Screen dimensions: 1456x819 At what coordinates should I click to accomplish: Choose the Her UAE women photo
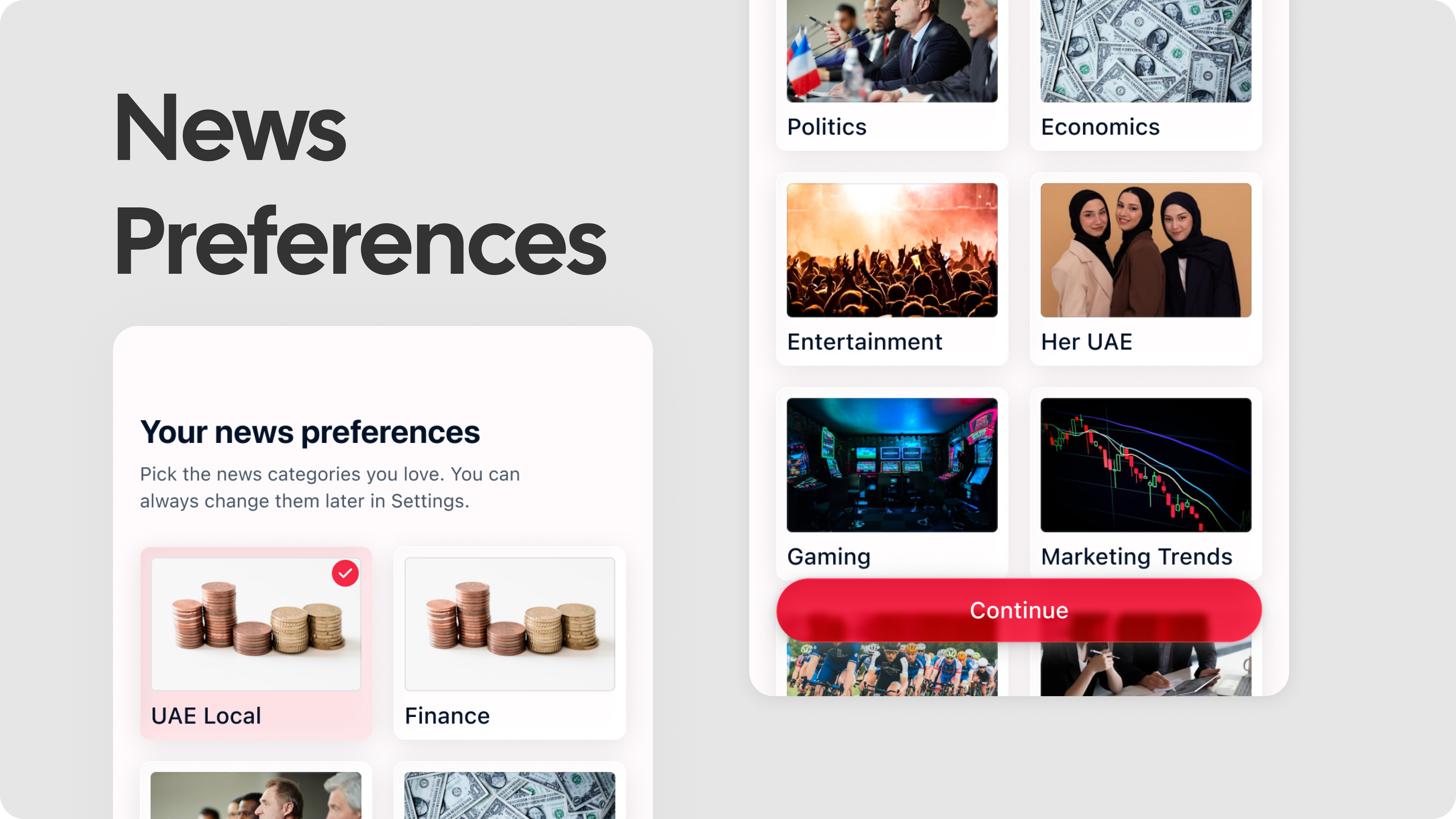coord(1146,250)
